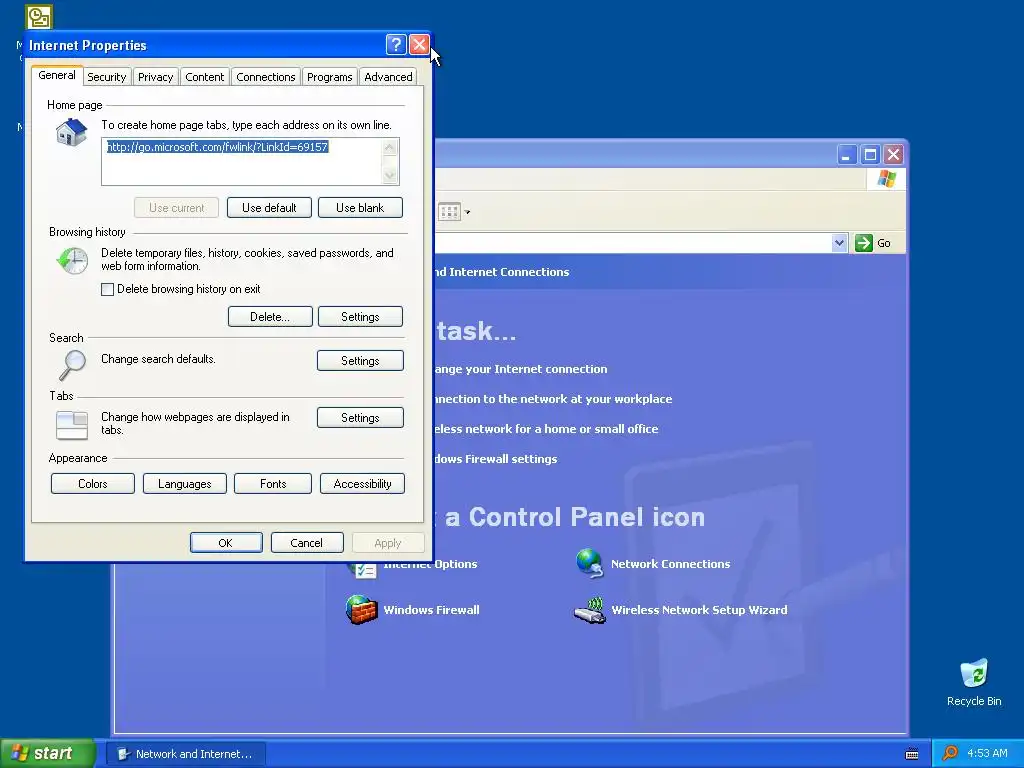Screen dimensions: 1024x768
Task: Open Tabs Settings button
Action: click(360, 418)
